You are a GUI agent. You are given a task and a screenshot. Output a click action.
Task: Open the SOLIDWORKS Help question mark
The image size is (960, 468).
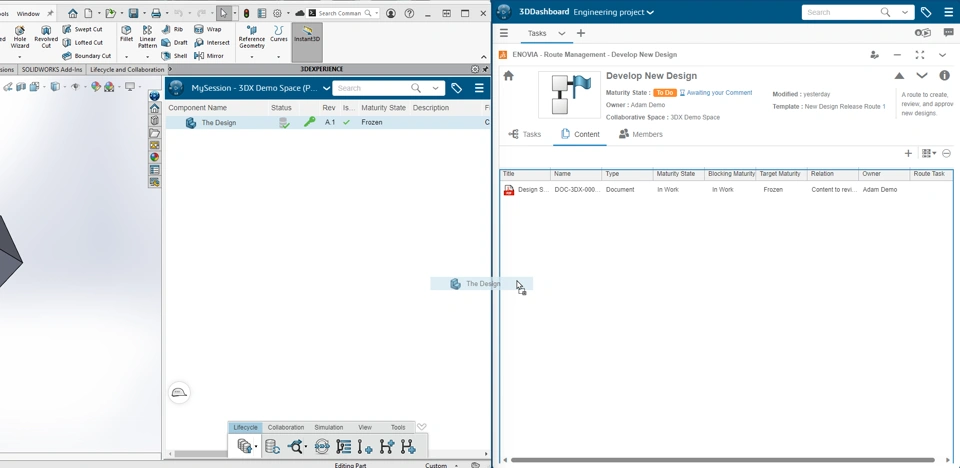pos(410,13)
